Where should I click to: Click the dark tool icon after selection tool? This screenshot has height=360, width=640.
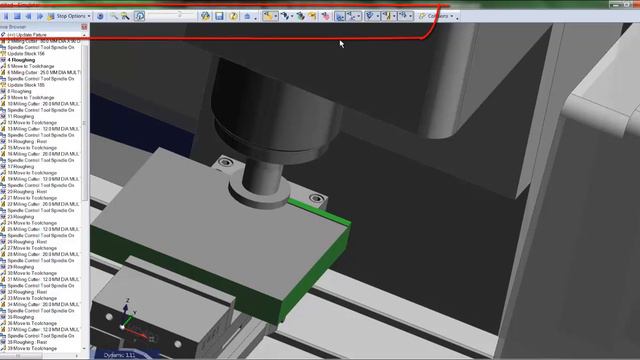[x=285, y=16]
